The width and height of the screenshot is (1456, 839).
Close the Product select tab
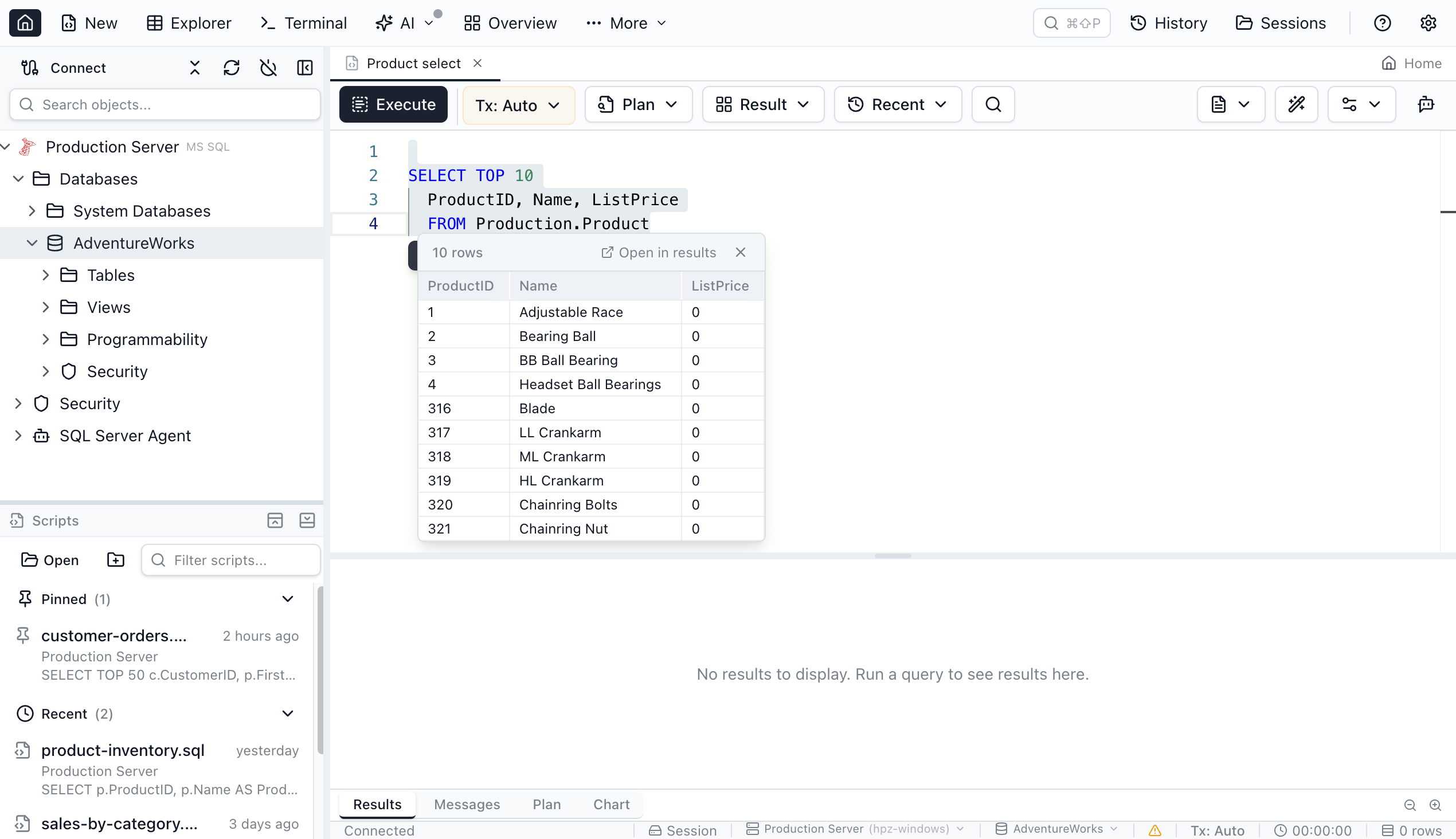(x=477, y=64)
